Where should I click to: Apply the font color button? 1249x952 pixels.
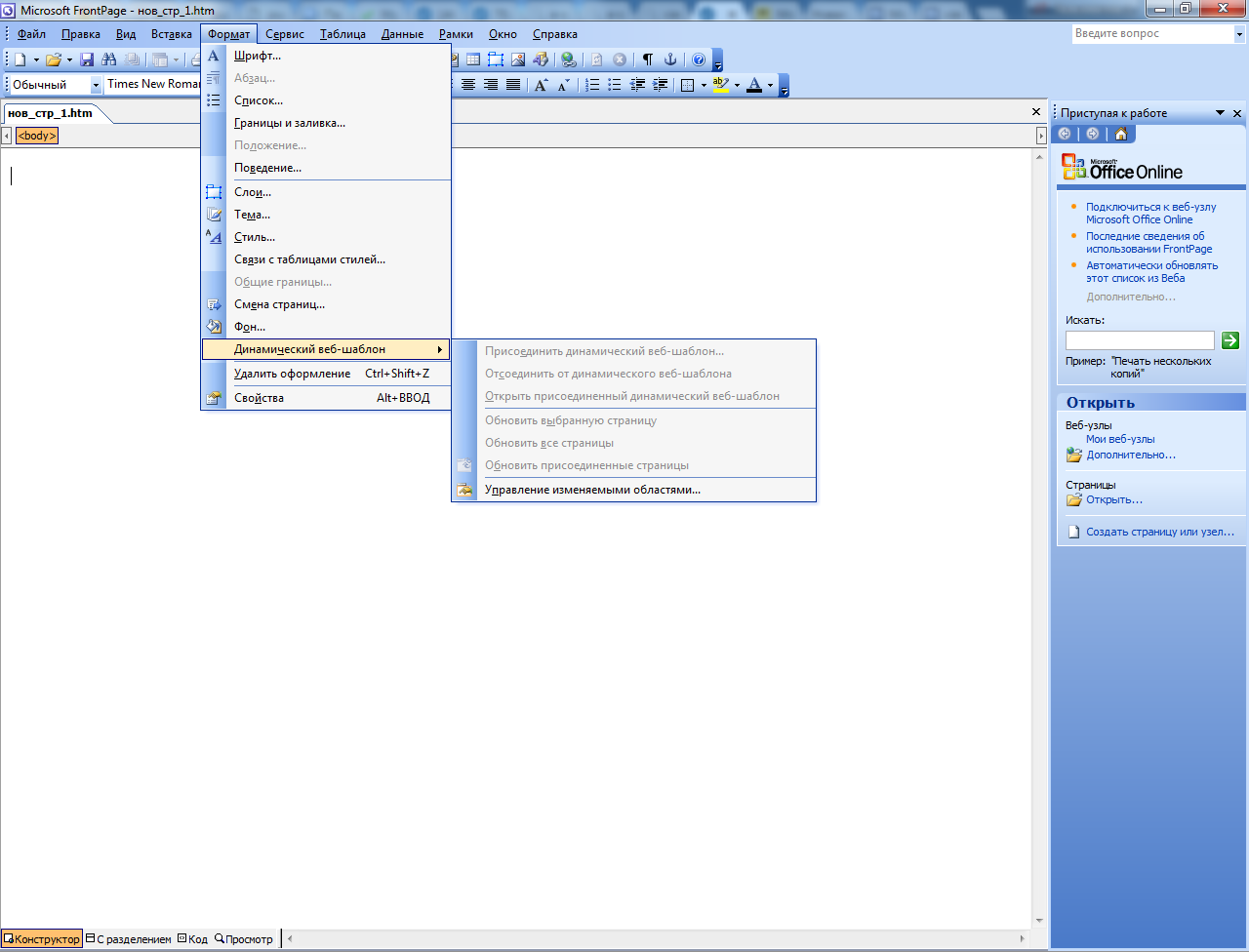coord(753,85)
